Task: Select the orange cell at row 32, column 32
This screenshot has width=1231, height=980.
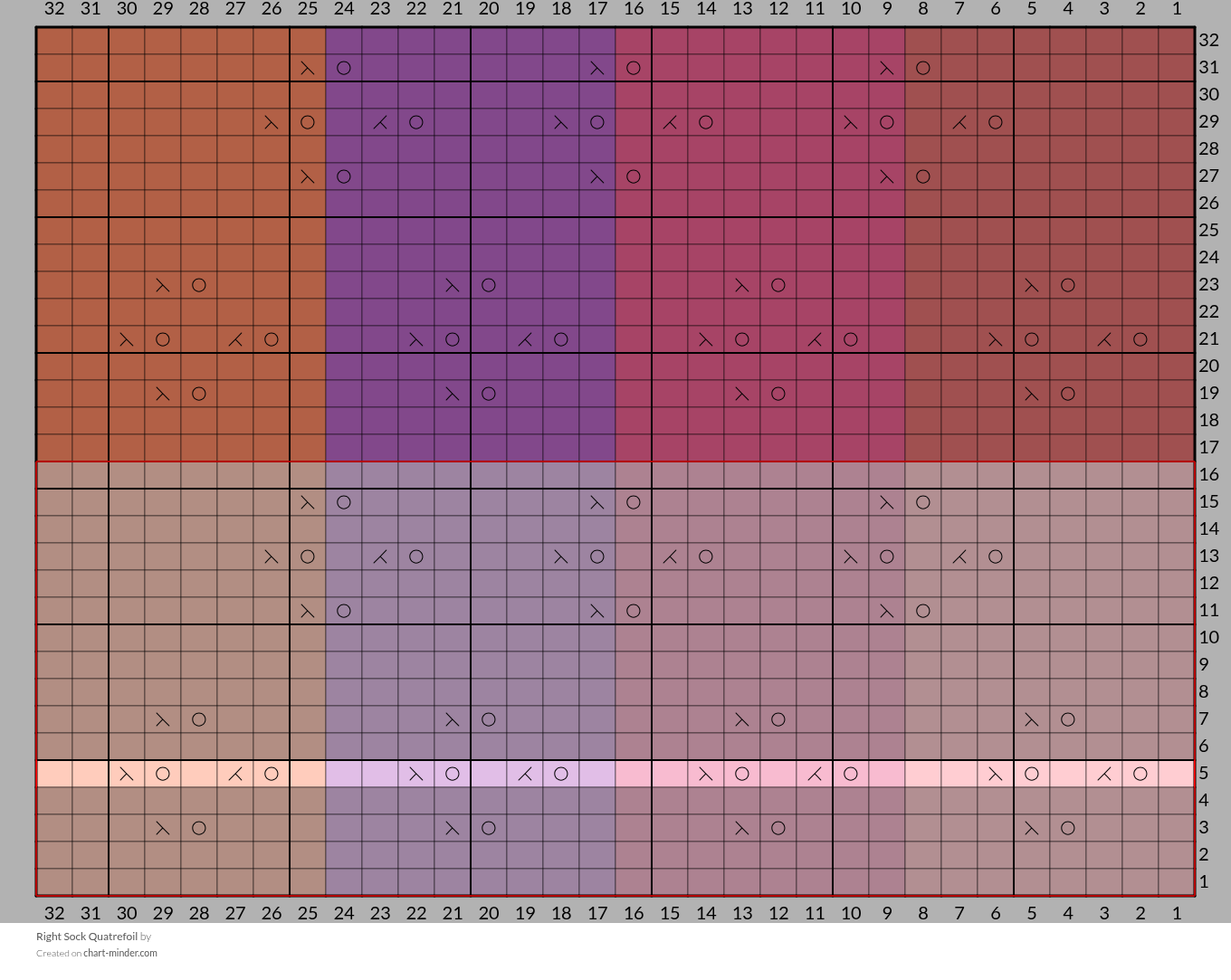Action: 54,41
